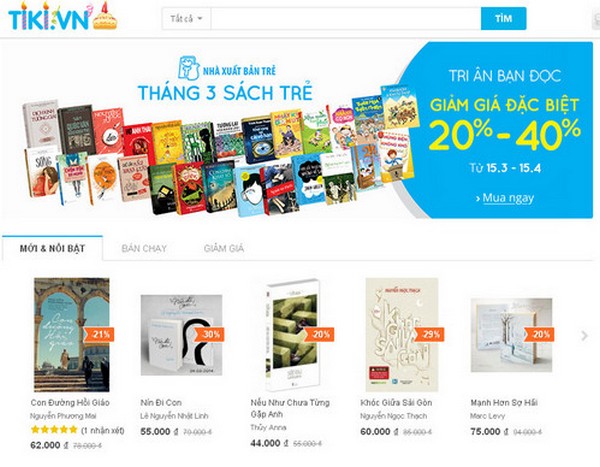Click author link Nguyễn Phương Mai
The width and height of the screenshot is (600, 467).
click(63, 416)
